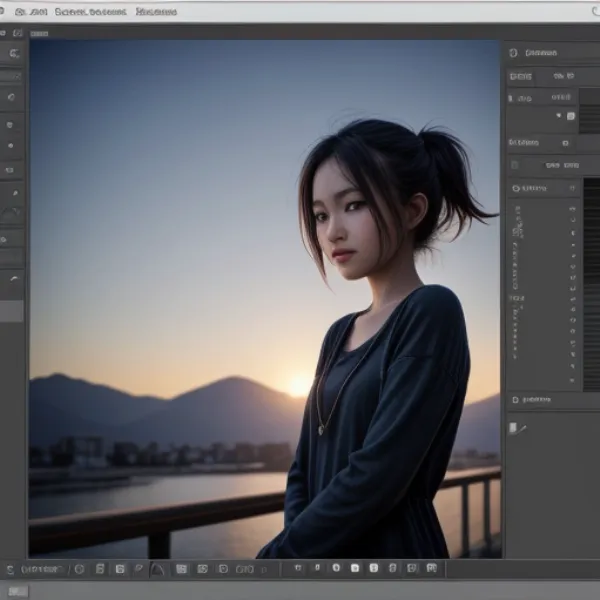The width and height of the screenshot is (600, 600).
Task: Click the triangular histogram icon in the bottom toolbar
Action: coord(157,569)
